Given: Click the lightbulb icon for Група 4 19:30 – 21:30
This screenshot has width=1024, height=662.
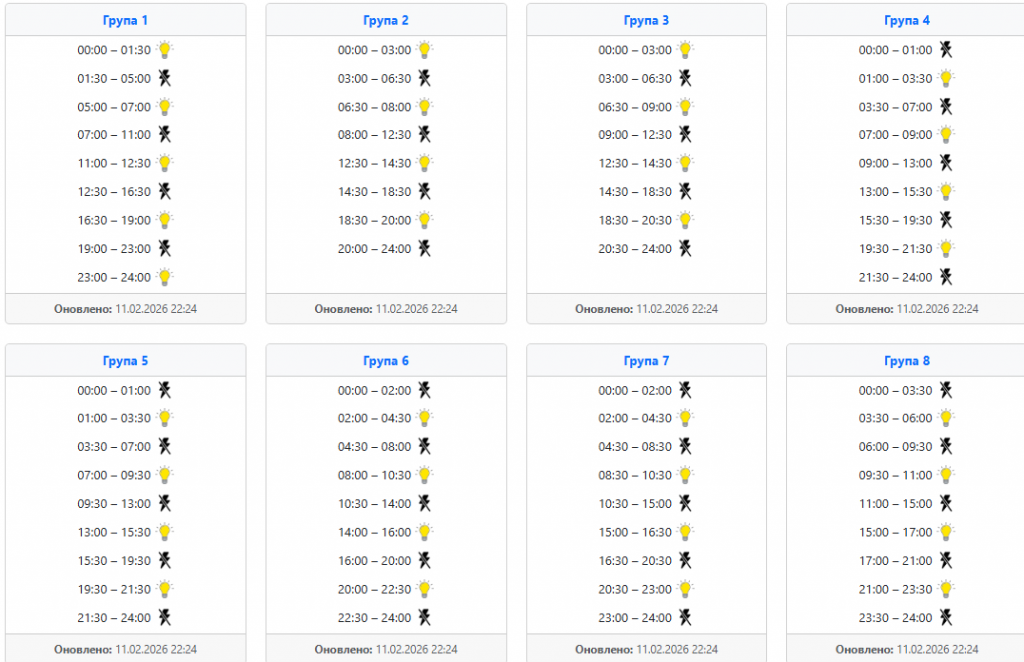Looking at the screenshot, I should point(946,248).
